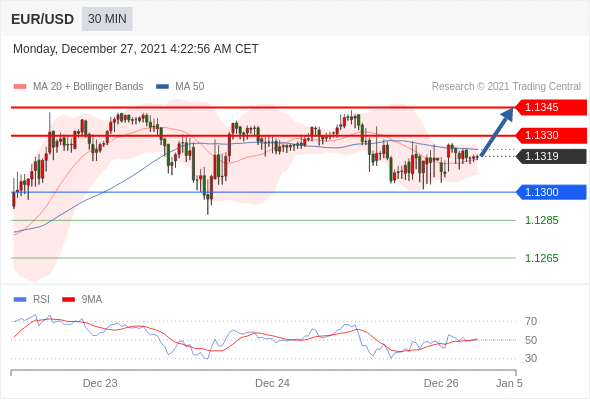
Task: Click the 1.1319 current price tag
Action: pos(551,156)
